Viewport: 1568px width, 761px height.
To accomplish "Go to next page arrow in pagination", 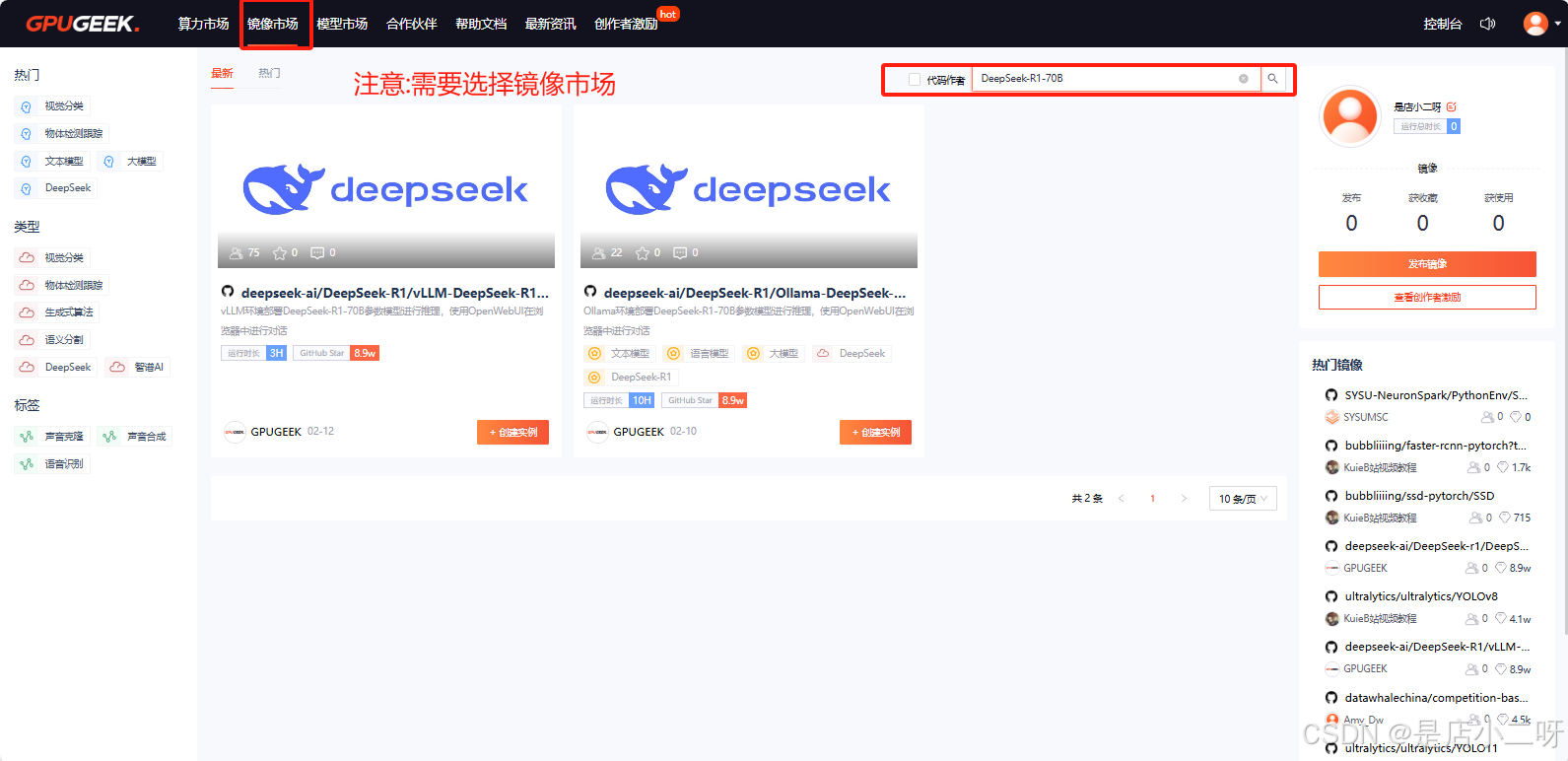I will coord(1184,499).
